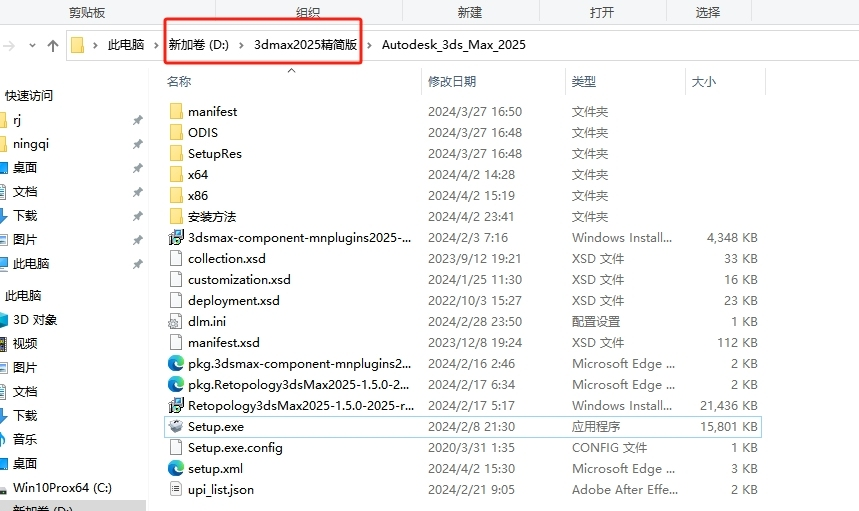859x511 pixels.
Task: Open rj in quick access
Action: pyautogui.click(x=17, y=120)
